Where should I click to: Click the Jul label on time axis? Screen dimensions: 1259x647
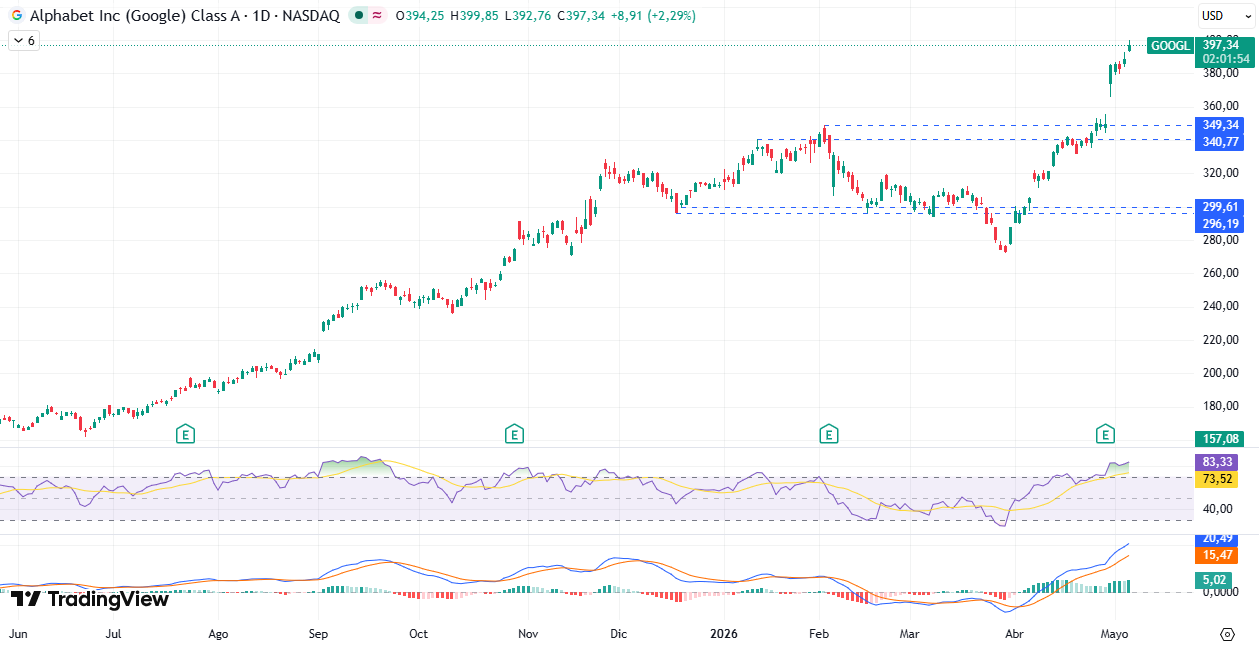(113, 634)
